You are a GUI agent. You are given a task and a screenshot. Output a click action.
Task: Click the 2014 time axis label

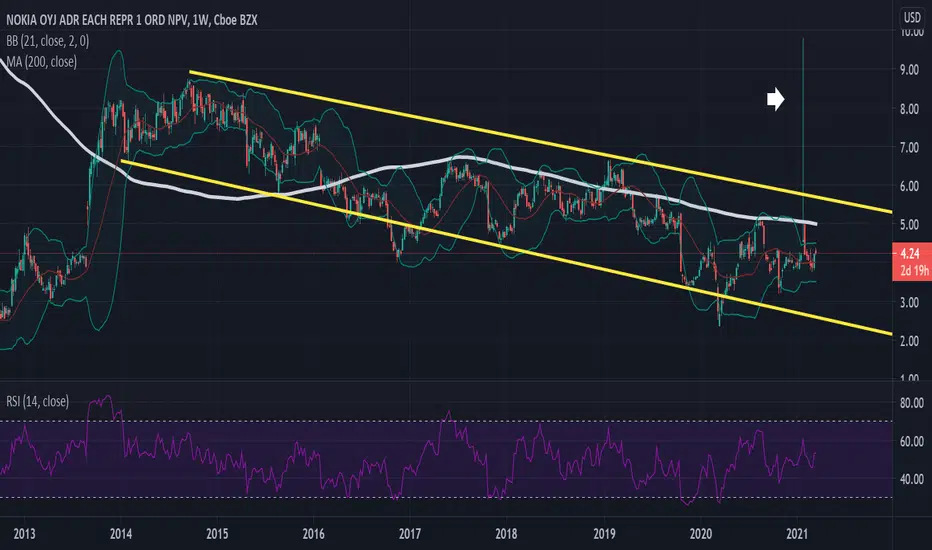pyautogui.click(x=121, y=533)
